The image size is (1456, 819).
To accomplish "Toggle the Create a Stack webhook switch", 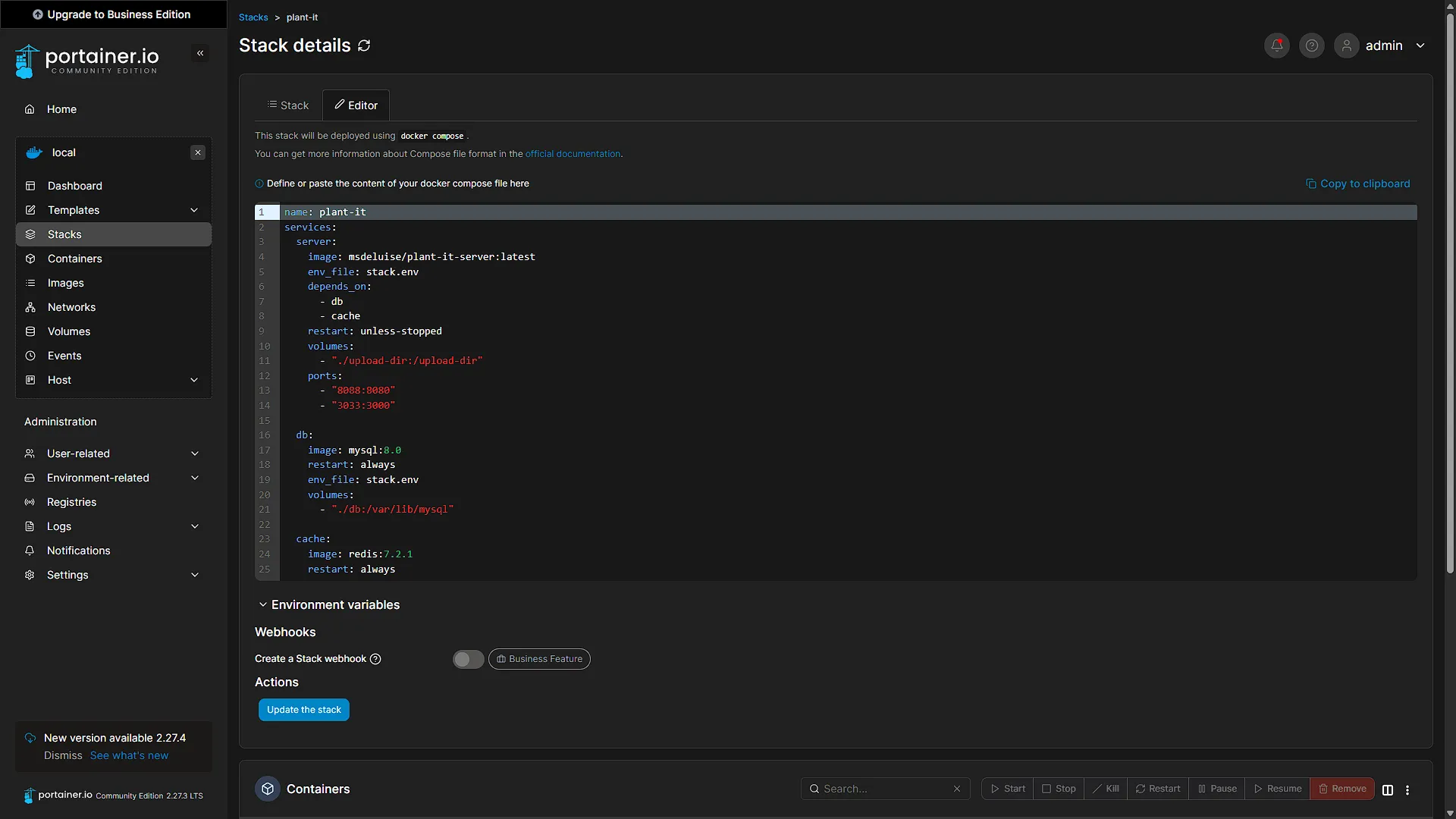I will pyautogui.click(x=468, y=659).
